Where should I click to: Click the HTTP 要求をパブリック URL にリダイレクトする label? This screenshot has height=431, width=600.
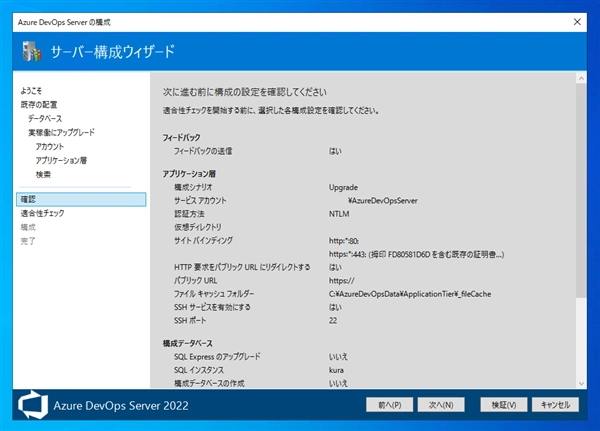(242, 267)
